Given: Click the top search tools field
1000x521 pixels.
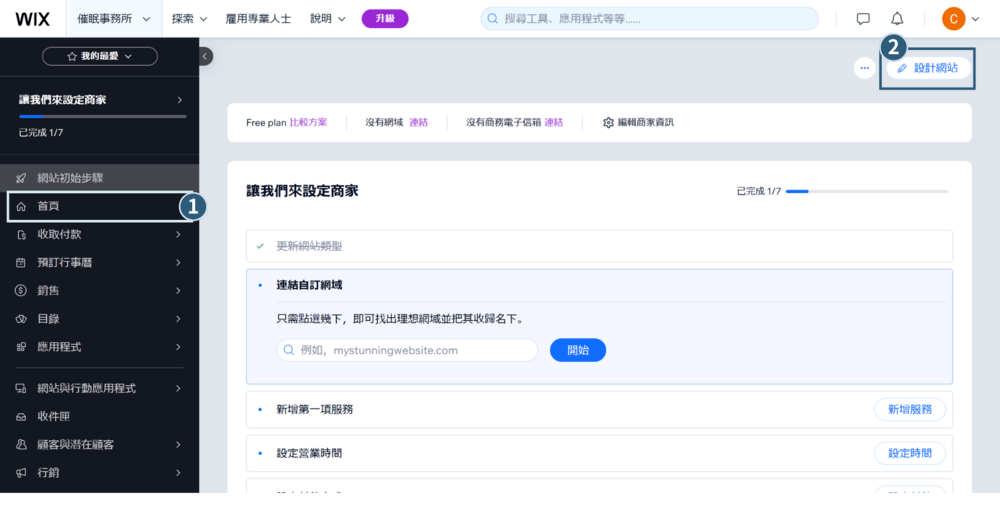Looking at the screenshot, I should (x=649, y=19).
